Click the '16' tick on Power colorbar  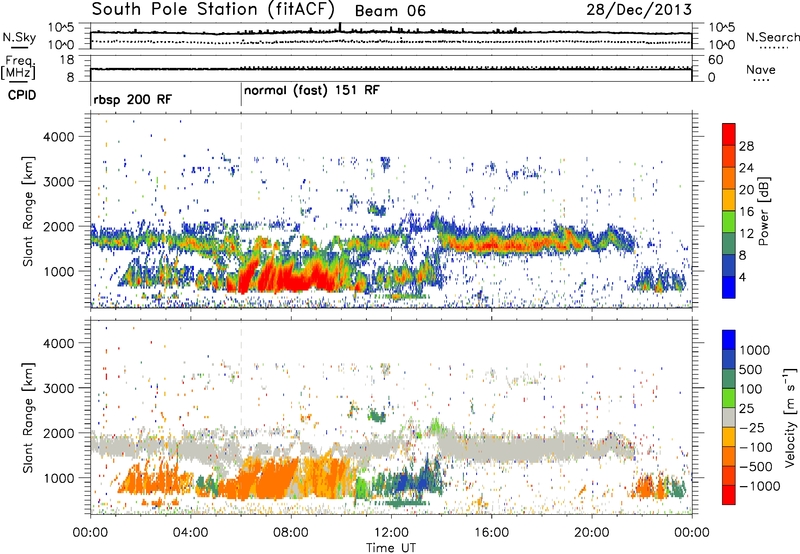pyautogui.click(x=746, y=212)
